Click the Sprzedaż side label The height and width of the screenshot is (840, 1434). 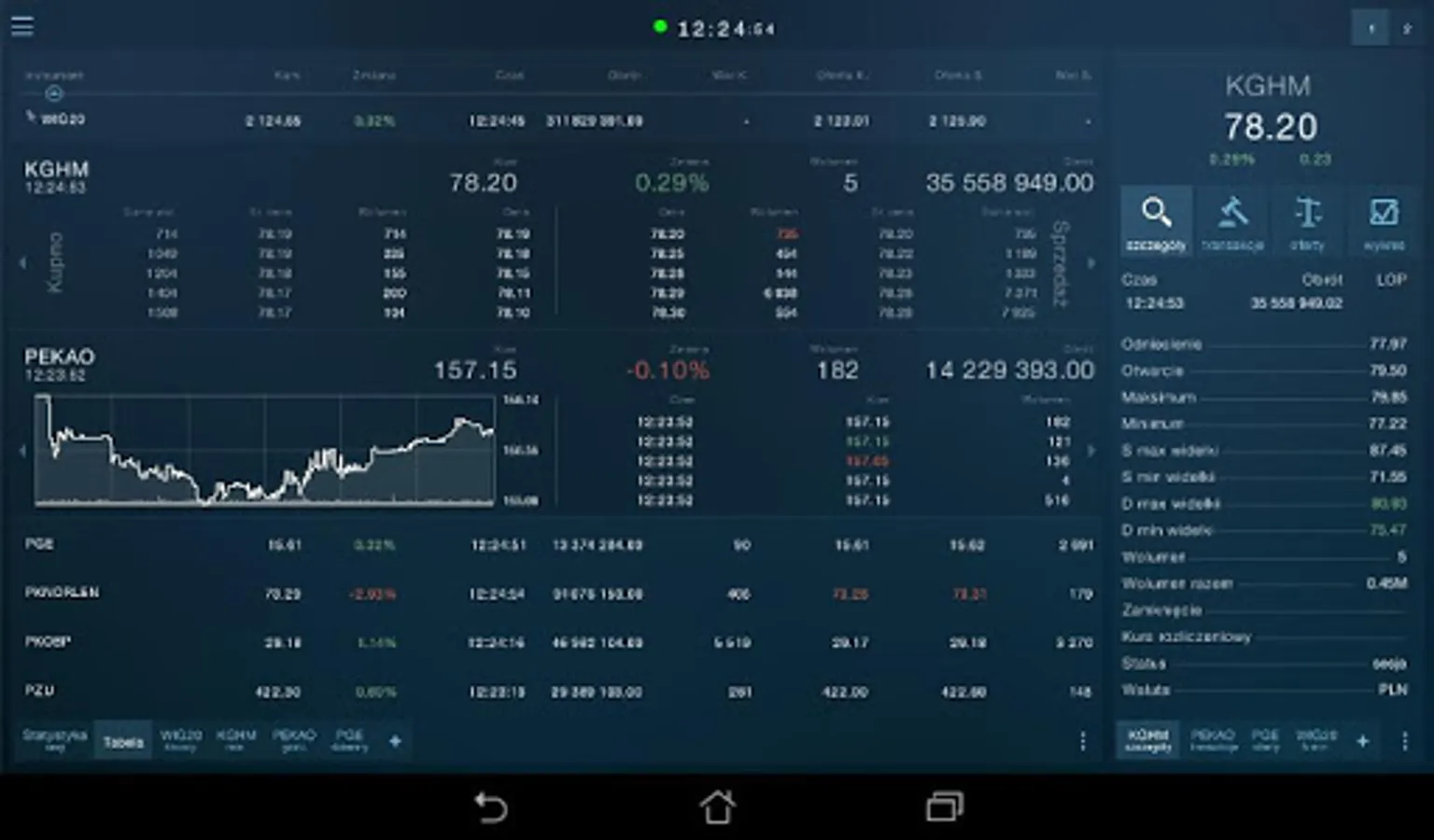[1060, 263]
